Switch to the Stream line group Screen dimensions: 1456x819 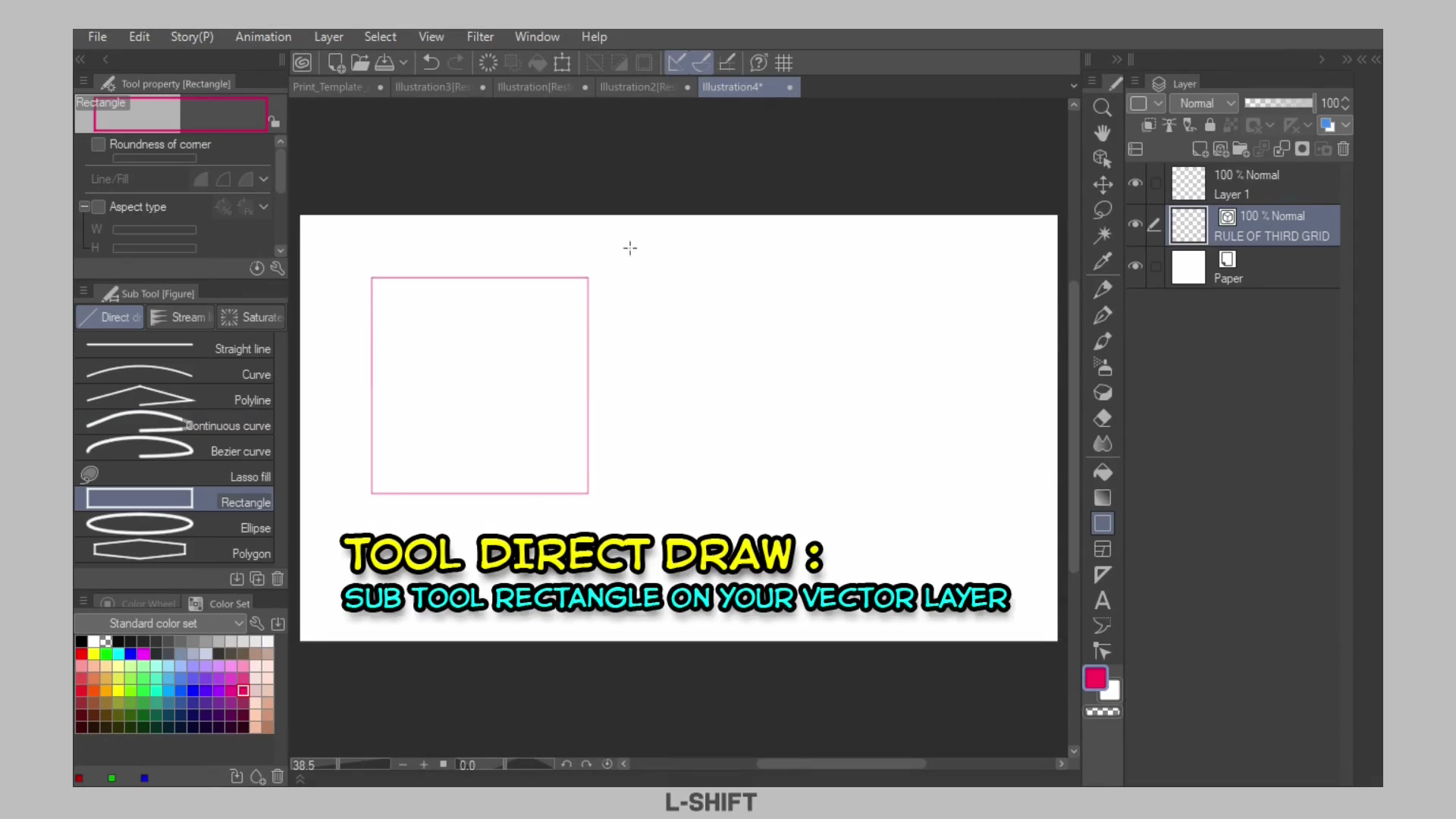tap(181, 317)
